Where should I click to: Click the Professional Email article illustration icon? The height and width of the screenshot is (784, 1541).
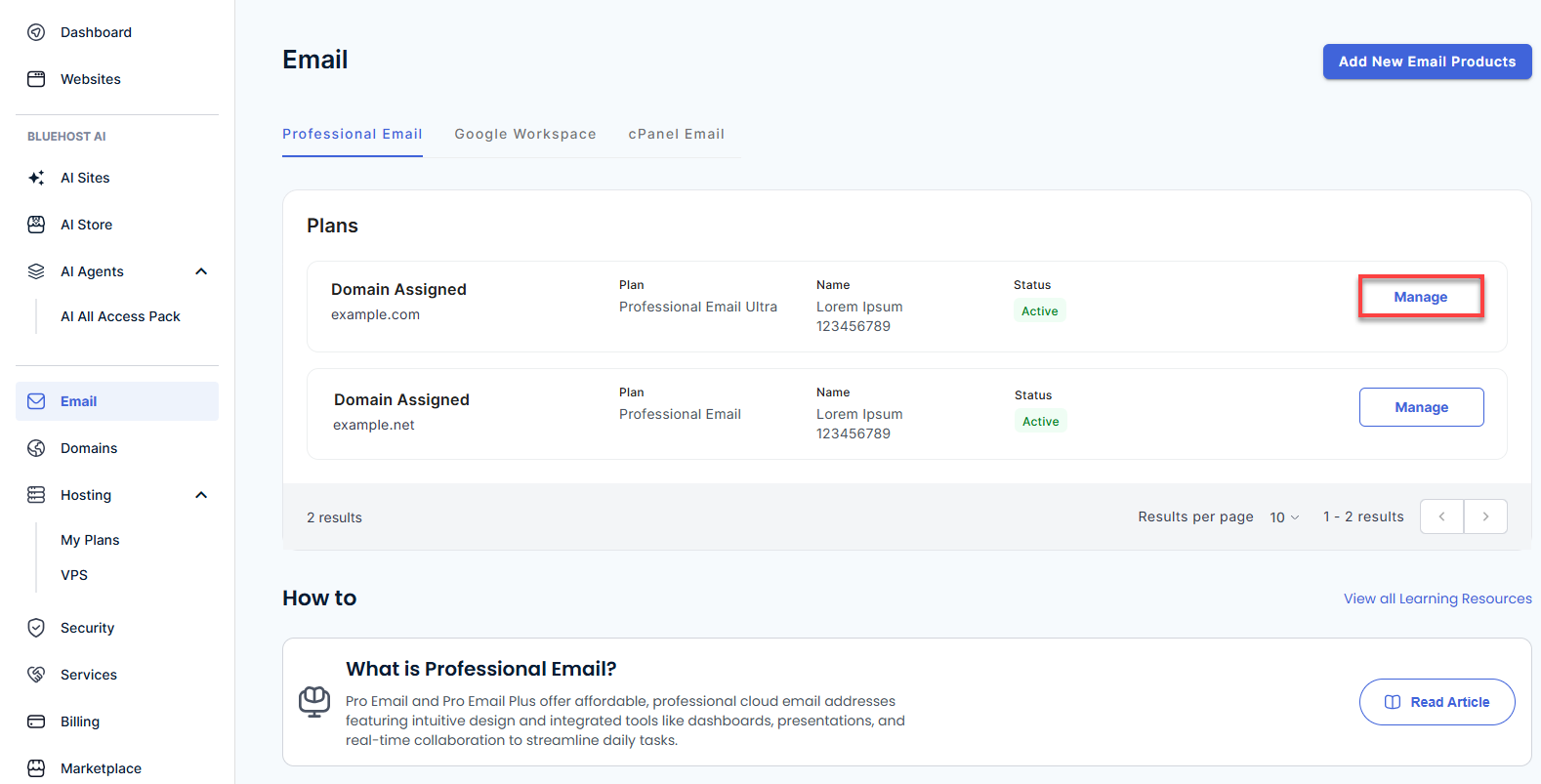coord(314,702)
